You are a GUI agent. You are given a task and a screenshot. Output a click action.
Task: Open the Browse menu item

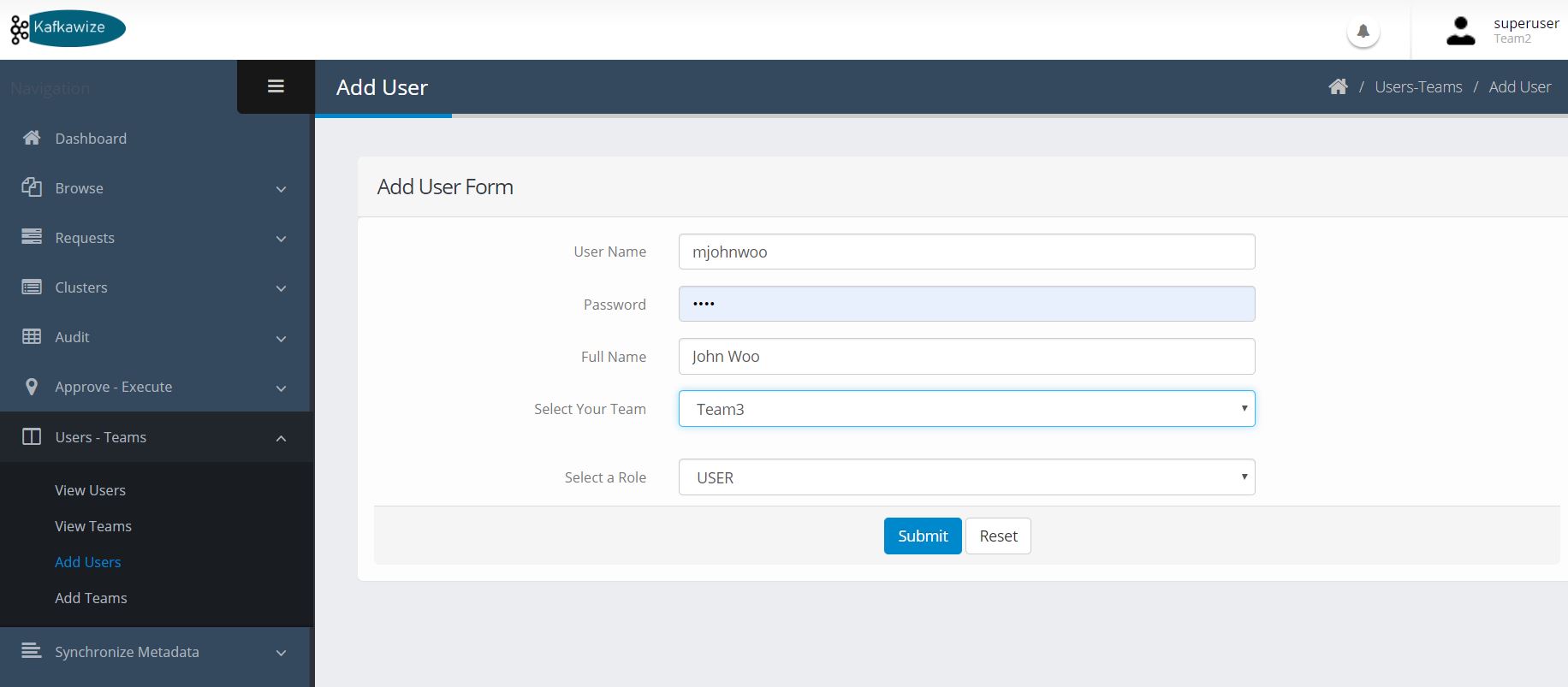tap(79, 188)
